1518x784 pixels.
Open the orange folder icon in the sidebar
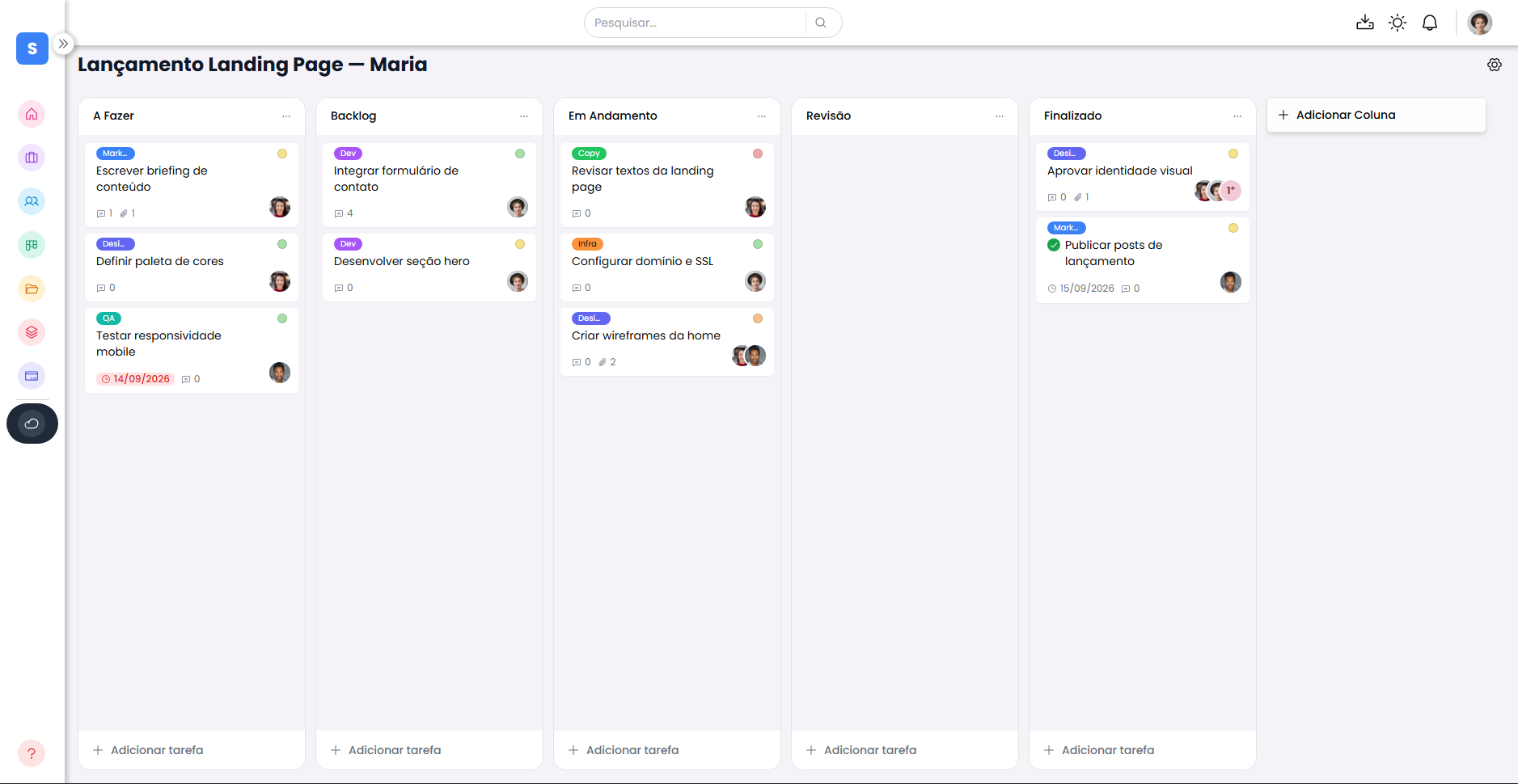(32, 289)
